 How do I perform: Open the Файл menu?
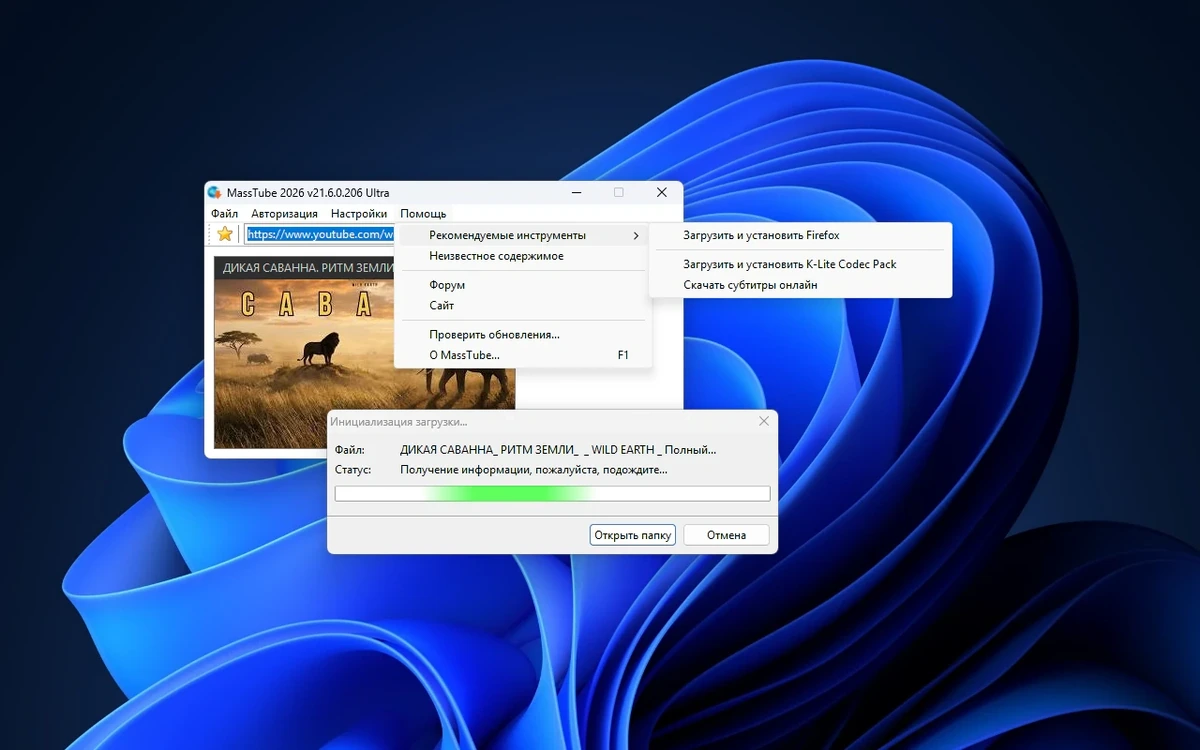pyautogui.click(x=225, y=213)
